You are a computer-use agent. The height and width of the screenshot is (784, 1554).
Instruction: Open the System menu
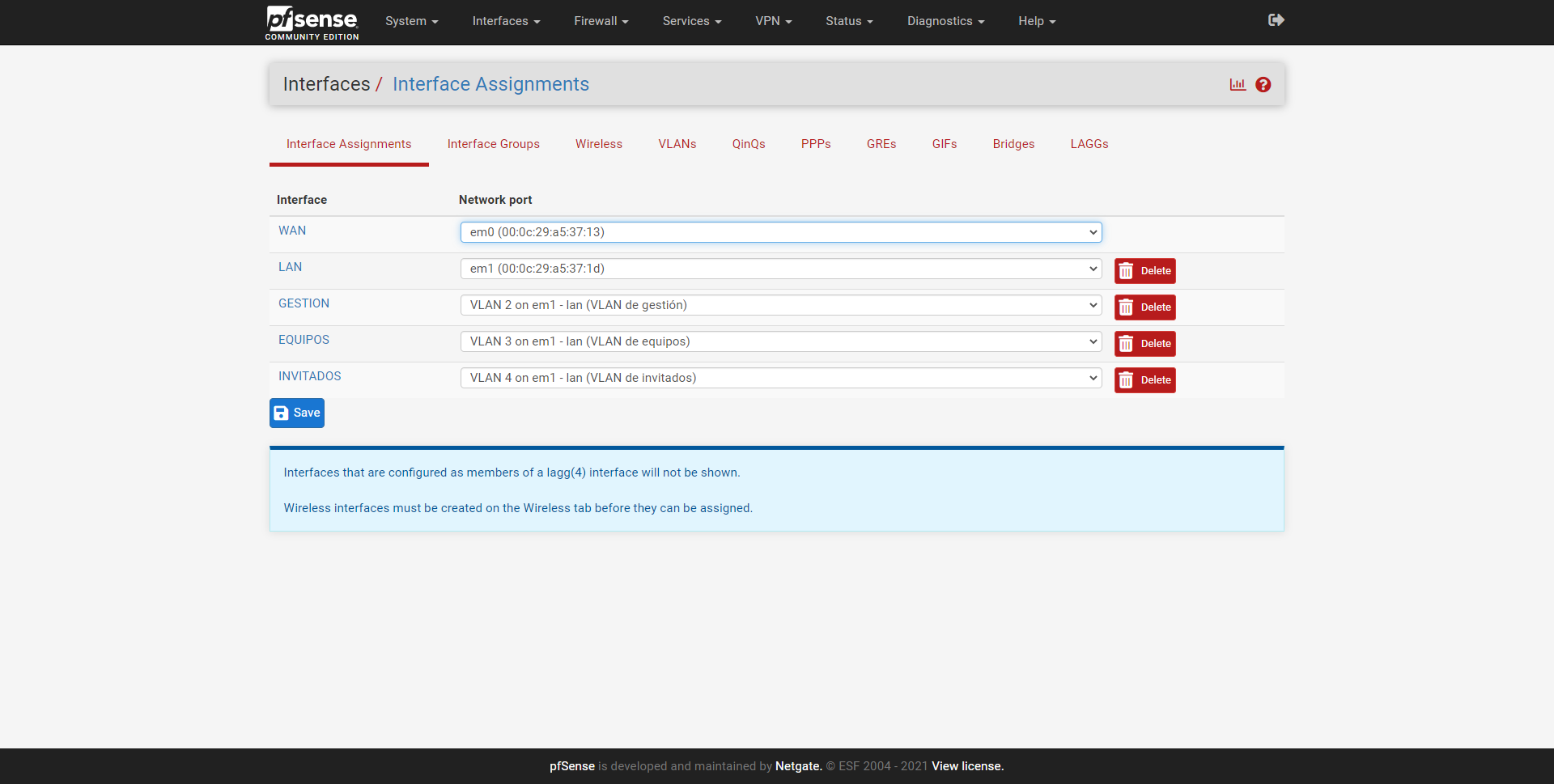tap(411, 21)
